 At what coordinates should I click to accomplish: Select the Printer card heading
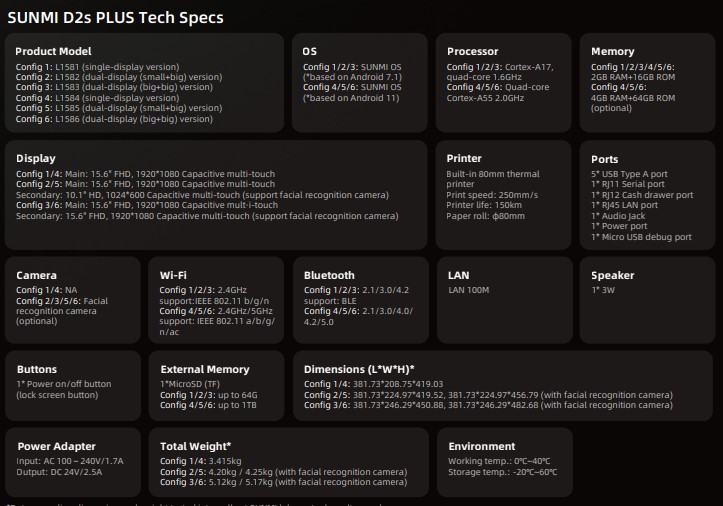463,158
